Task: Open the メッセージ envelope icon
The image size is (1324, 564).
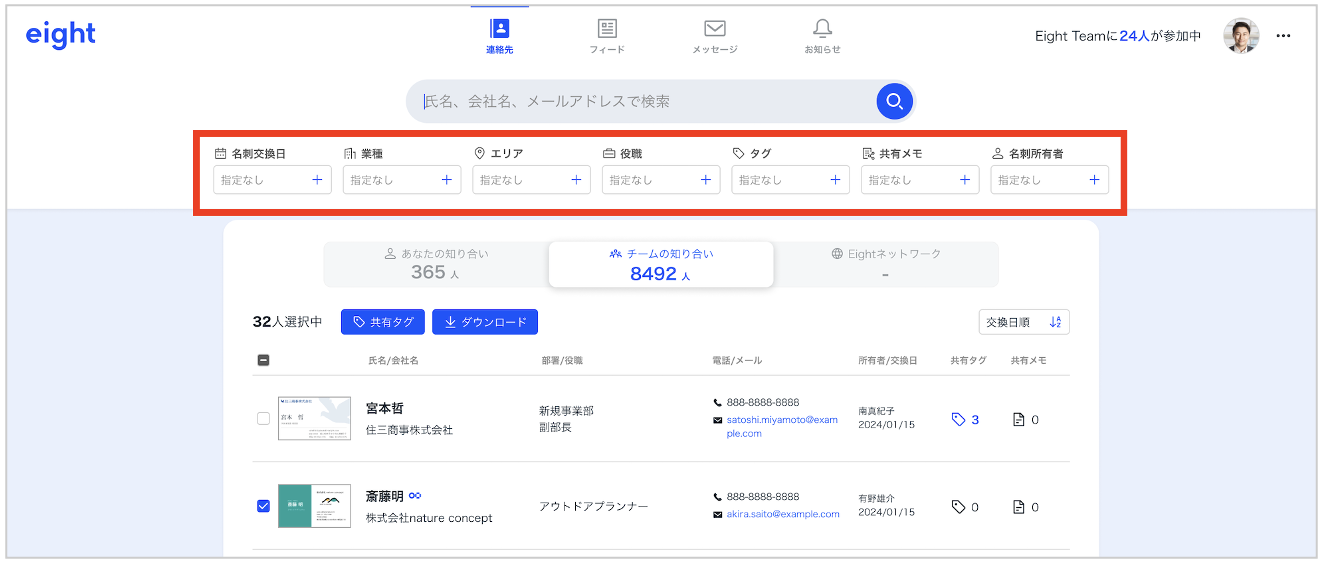Action: click(714, 29)
